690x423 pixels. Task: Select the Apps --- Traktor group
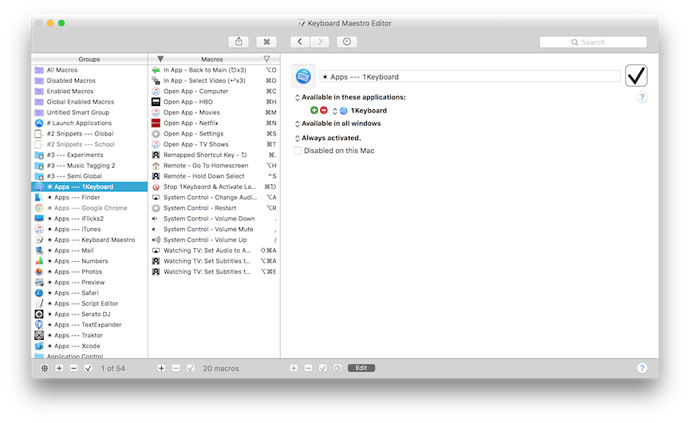click(x=89, y=335)
